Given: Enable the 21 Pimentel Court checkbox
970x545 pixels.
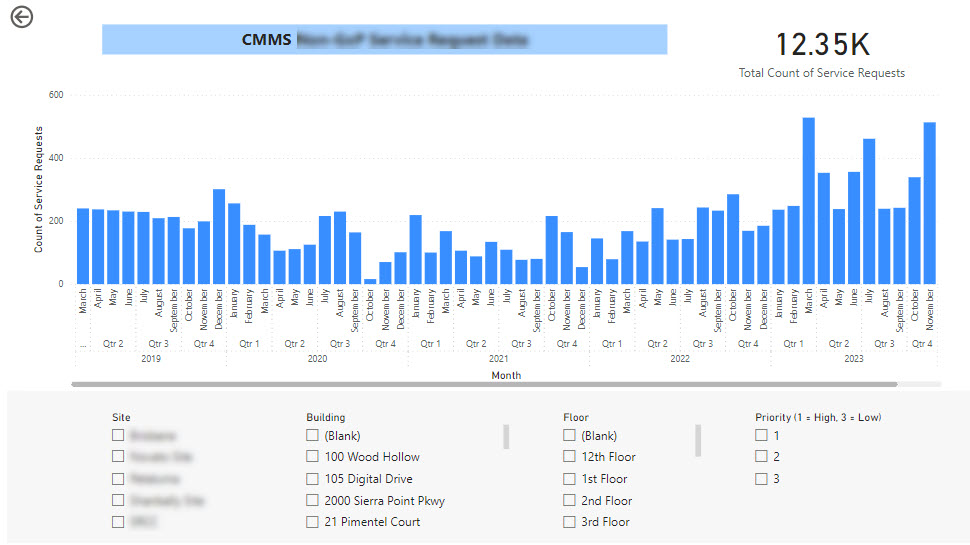Looking at the screenshot, I should click(313, 522).
